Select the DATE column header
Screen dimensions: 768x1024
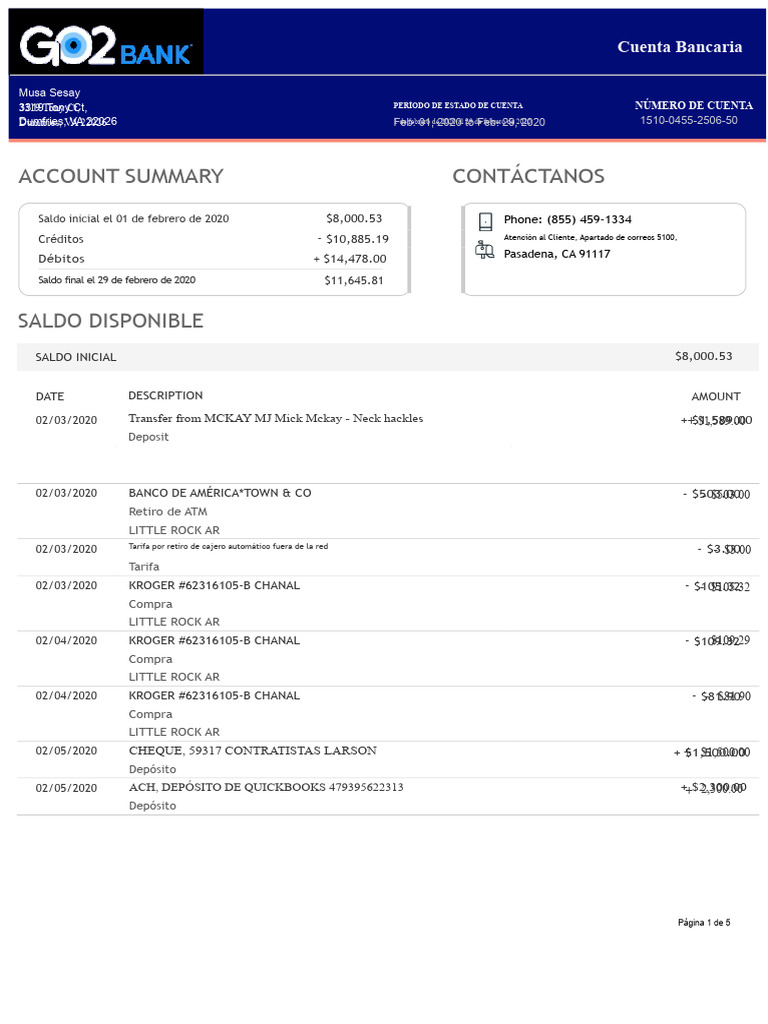(50, 397)
